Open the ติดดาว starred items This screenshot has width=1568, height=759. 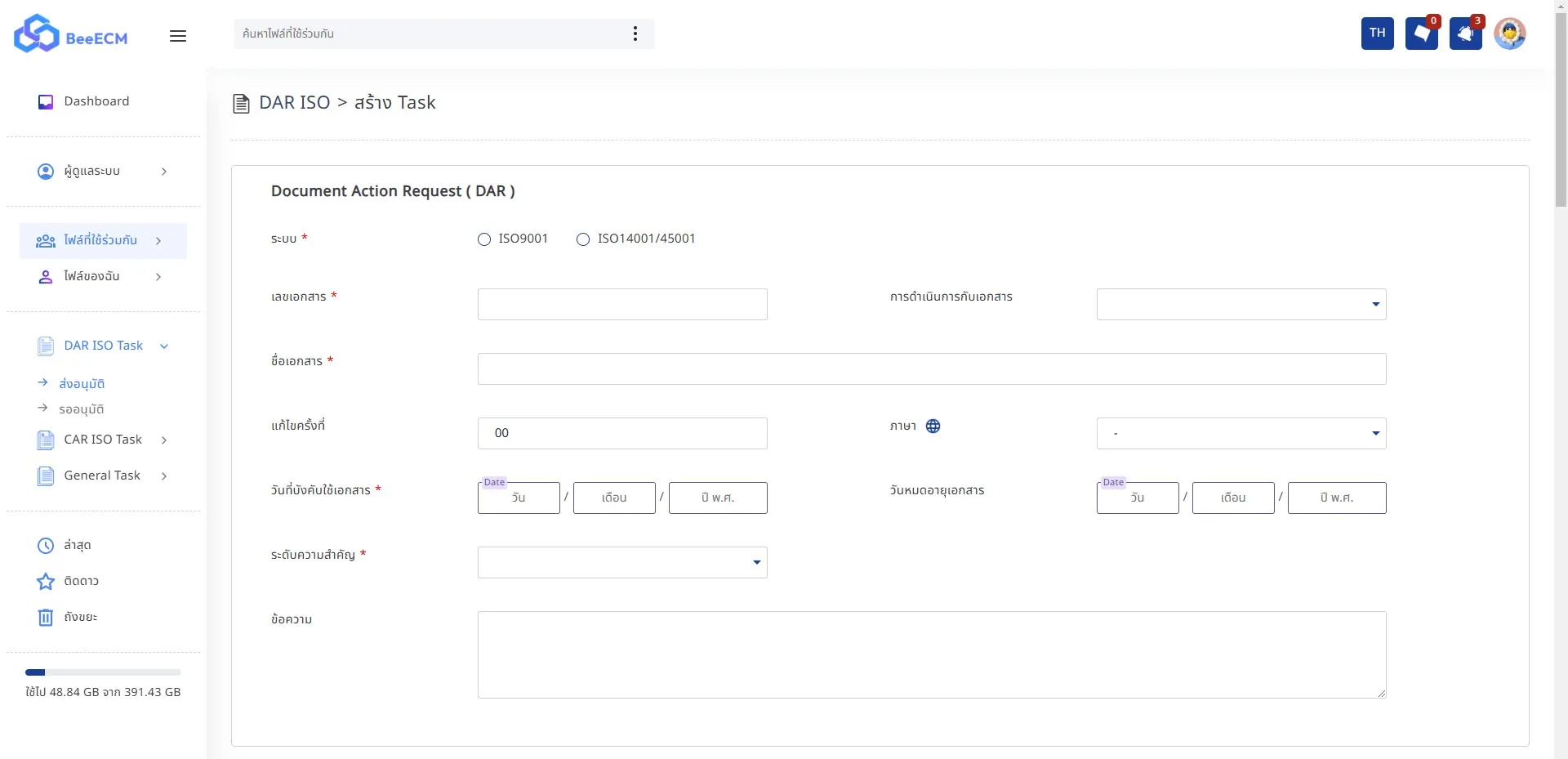click(46, 581)
